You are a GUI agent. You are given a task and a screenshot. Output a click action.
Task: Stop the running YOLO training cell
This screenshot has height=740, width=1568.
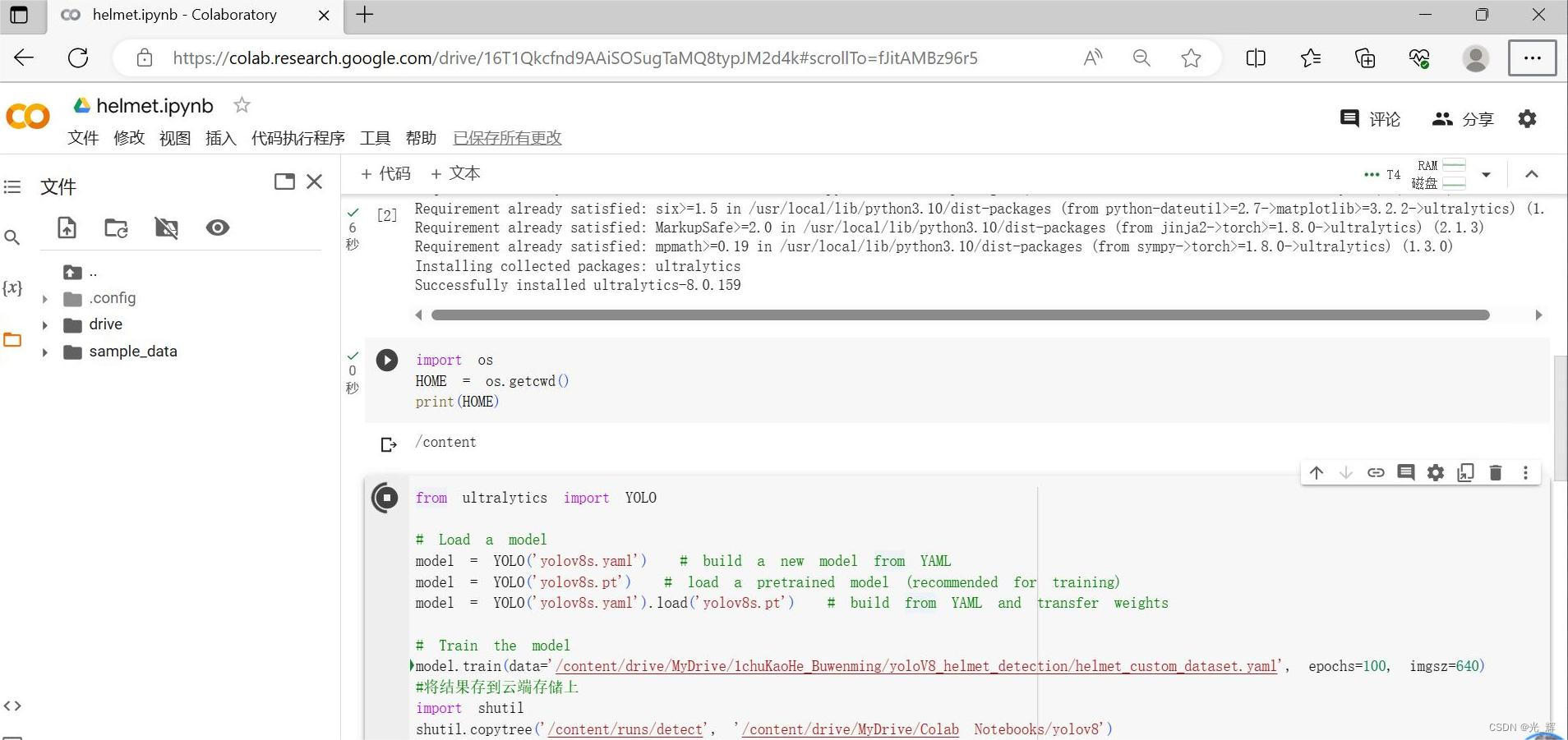point(385,498)
